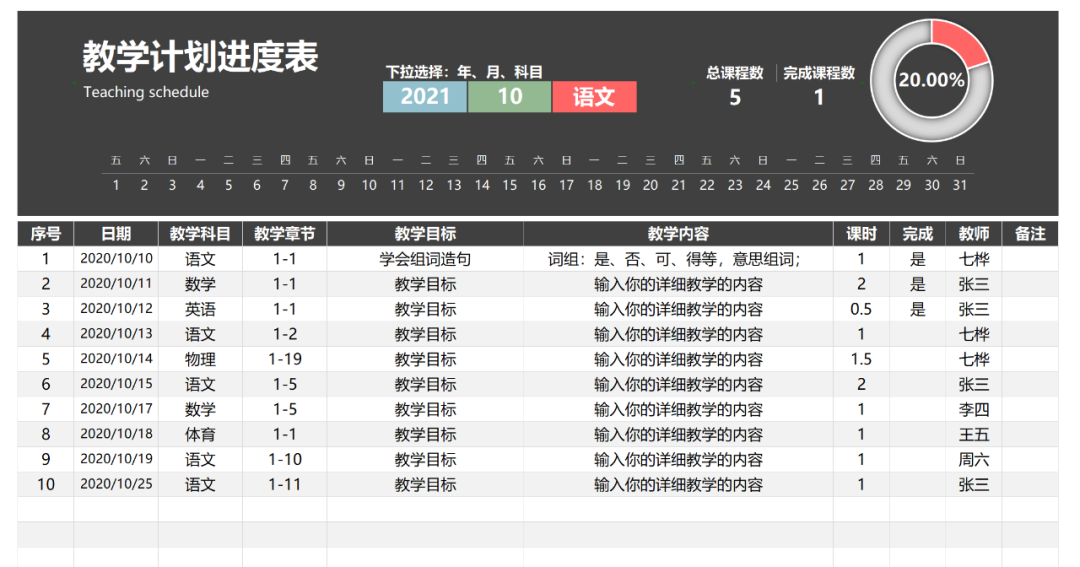Open the subject dropdown showing 语文
Image resolution: width=1080 pixels, height=567 pixels.
coord(594,97)
